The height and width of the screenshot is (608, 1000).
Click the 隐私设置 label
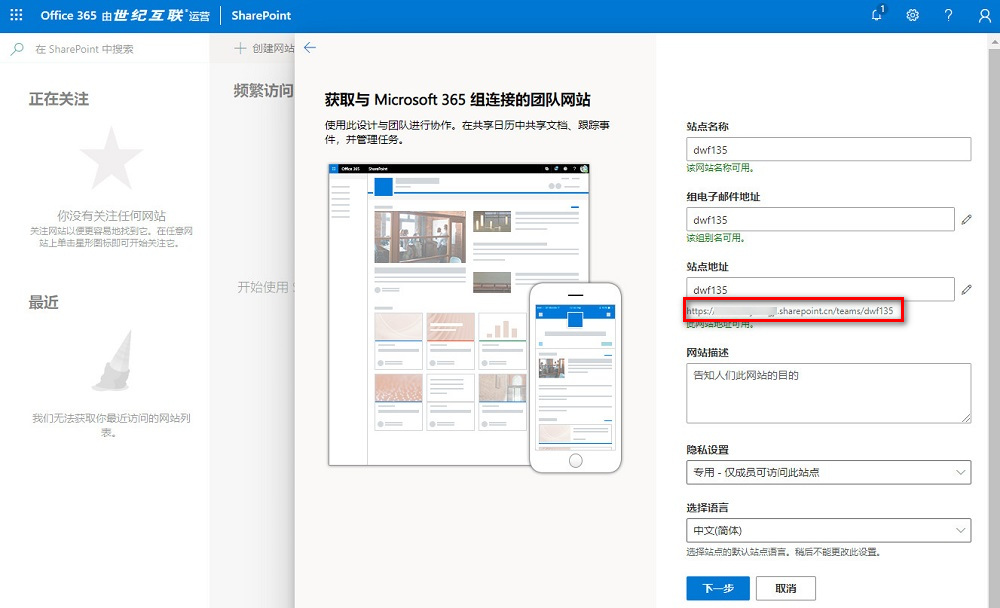[x=707, y=450]
